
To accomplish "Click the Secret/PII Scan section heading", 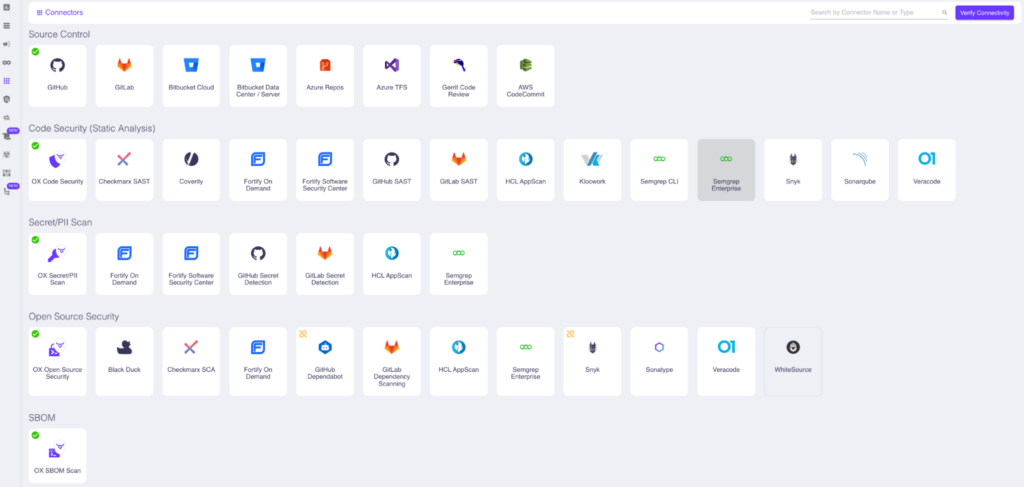I will pos(60,223).
